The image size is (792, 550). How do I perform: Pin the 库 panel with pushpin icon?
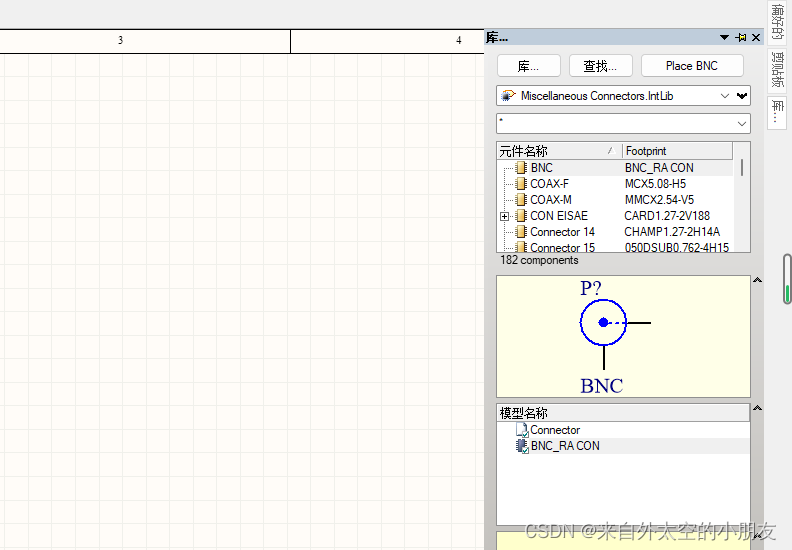741,38
